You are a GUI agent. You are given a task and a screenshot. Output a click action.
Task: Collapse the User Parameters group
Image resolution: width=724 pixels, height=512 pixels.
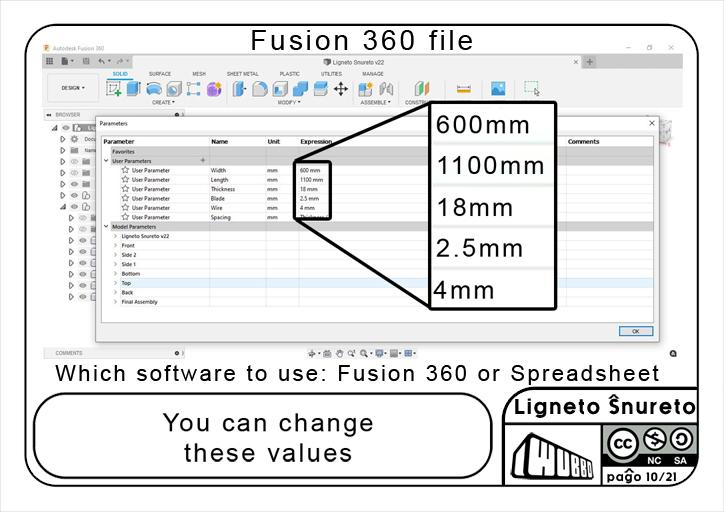(x=106, y=161)
